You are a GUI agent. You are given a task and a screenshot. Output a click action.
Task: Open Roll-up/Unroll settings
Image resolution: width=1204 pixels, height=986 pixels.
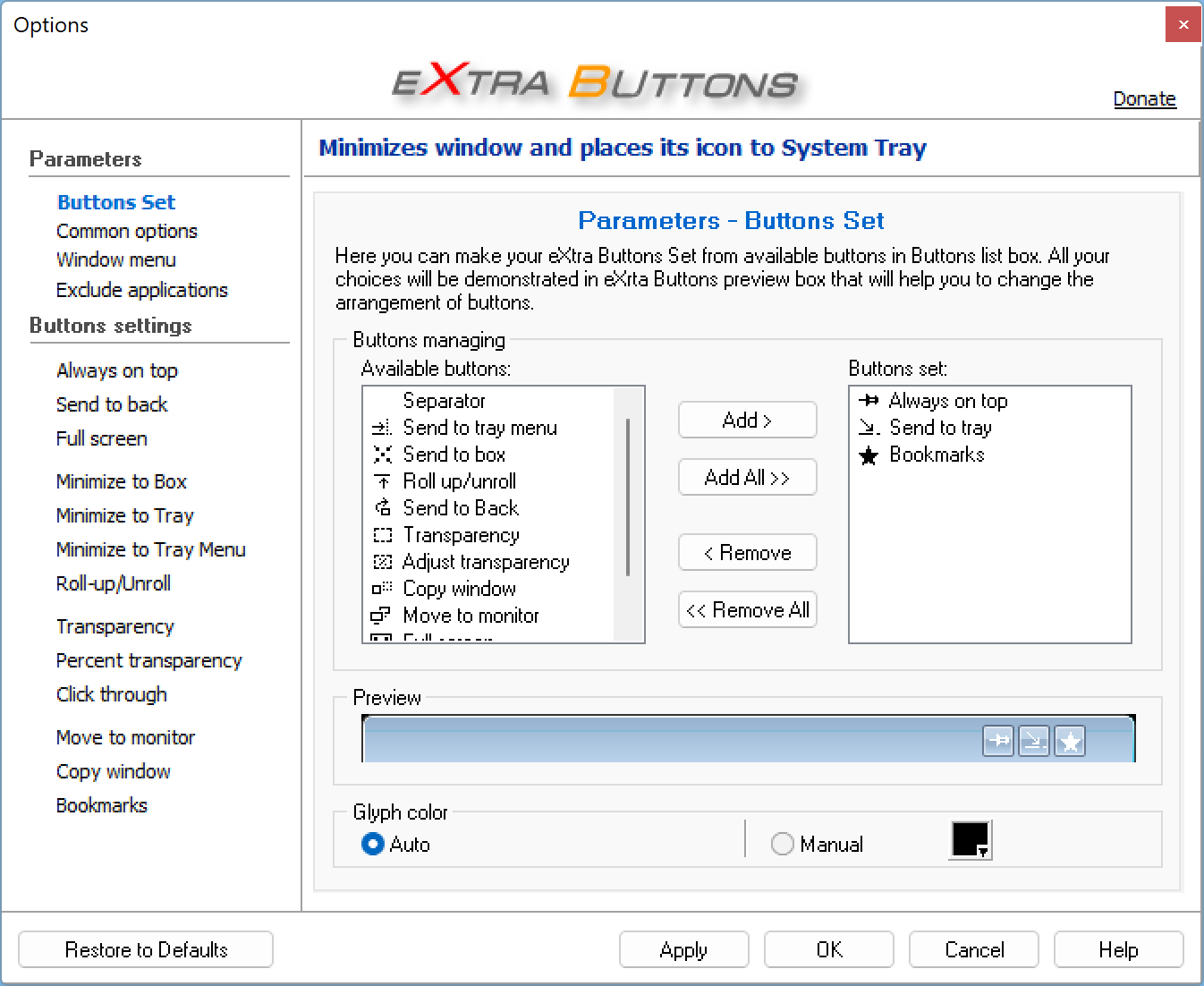click(x=114, y=583)
